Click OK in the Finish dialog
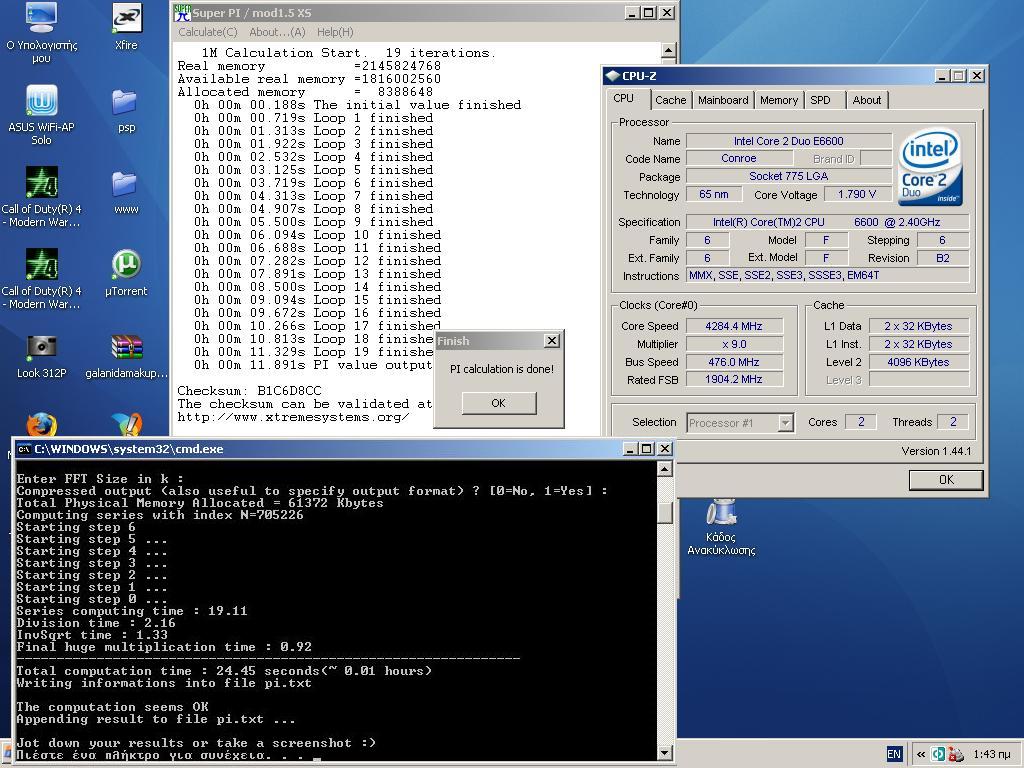The image size is (1024, 768). pos(499,403)
